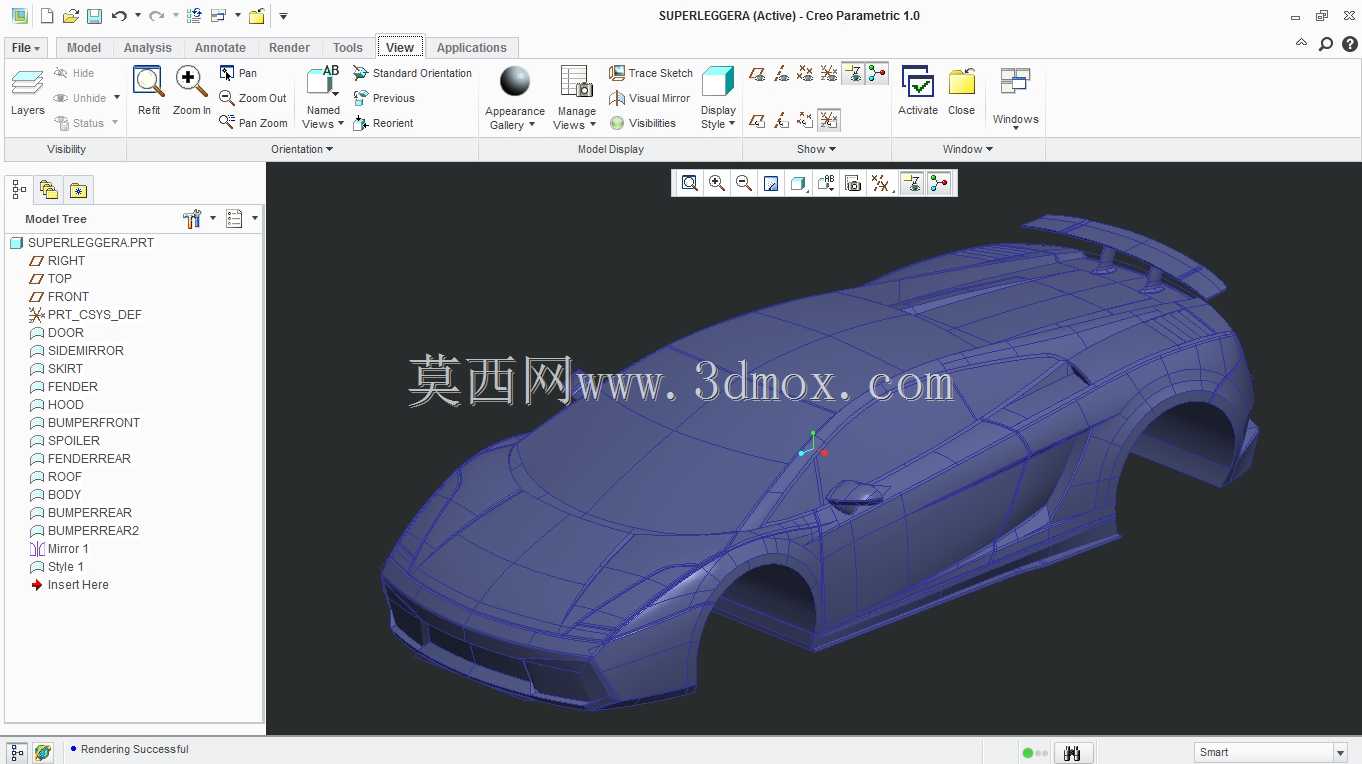Viewport: 1362px width, 764px height.
Task: Open View Manager camera icon in graphics toolbar
Action: [x=853, y=183]
